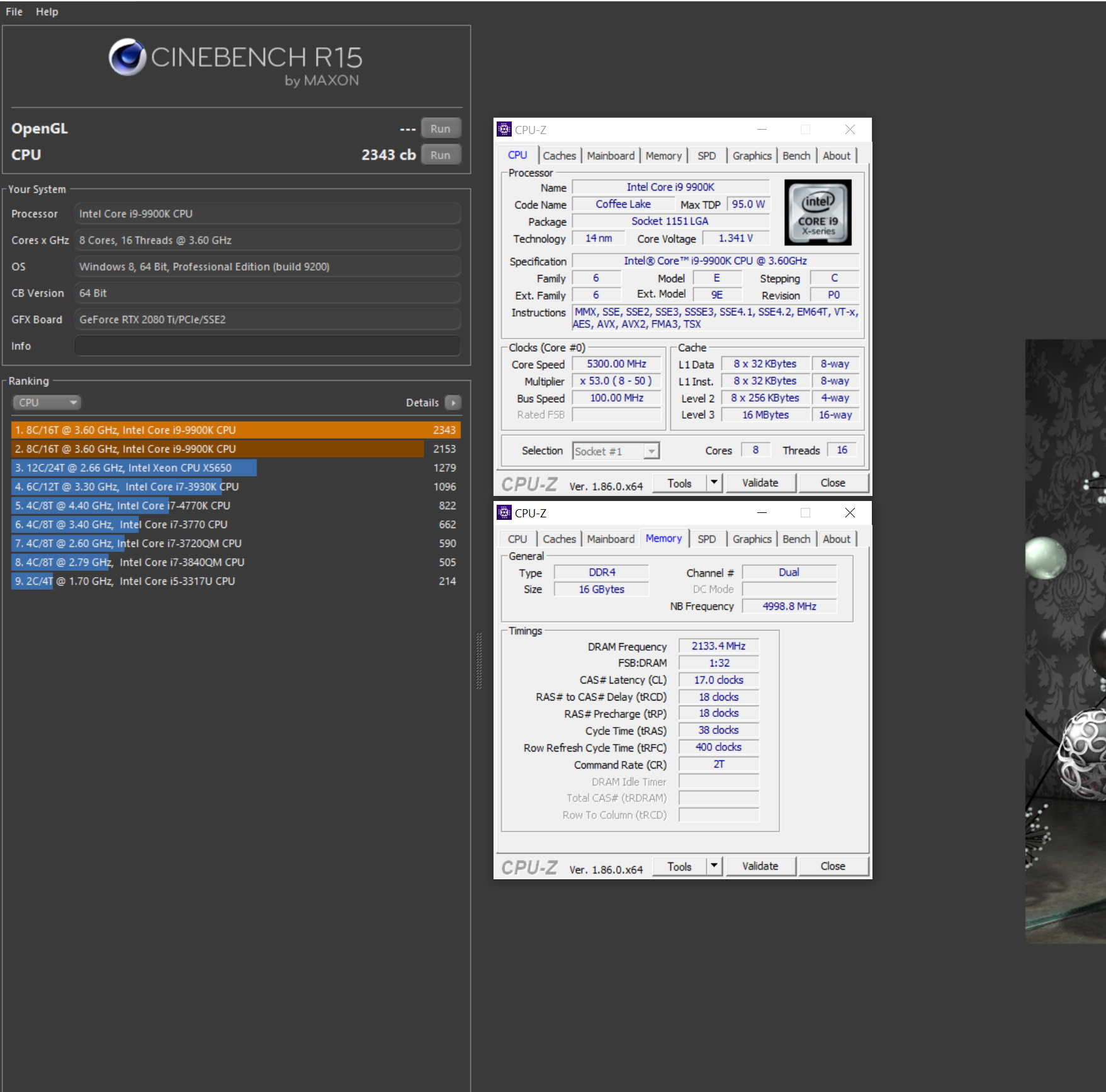Image resolution: width=1106 pixels, height=1092 pixels.
Task: Run the CPU benchmark
Action: coord(441,155)
